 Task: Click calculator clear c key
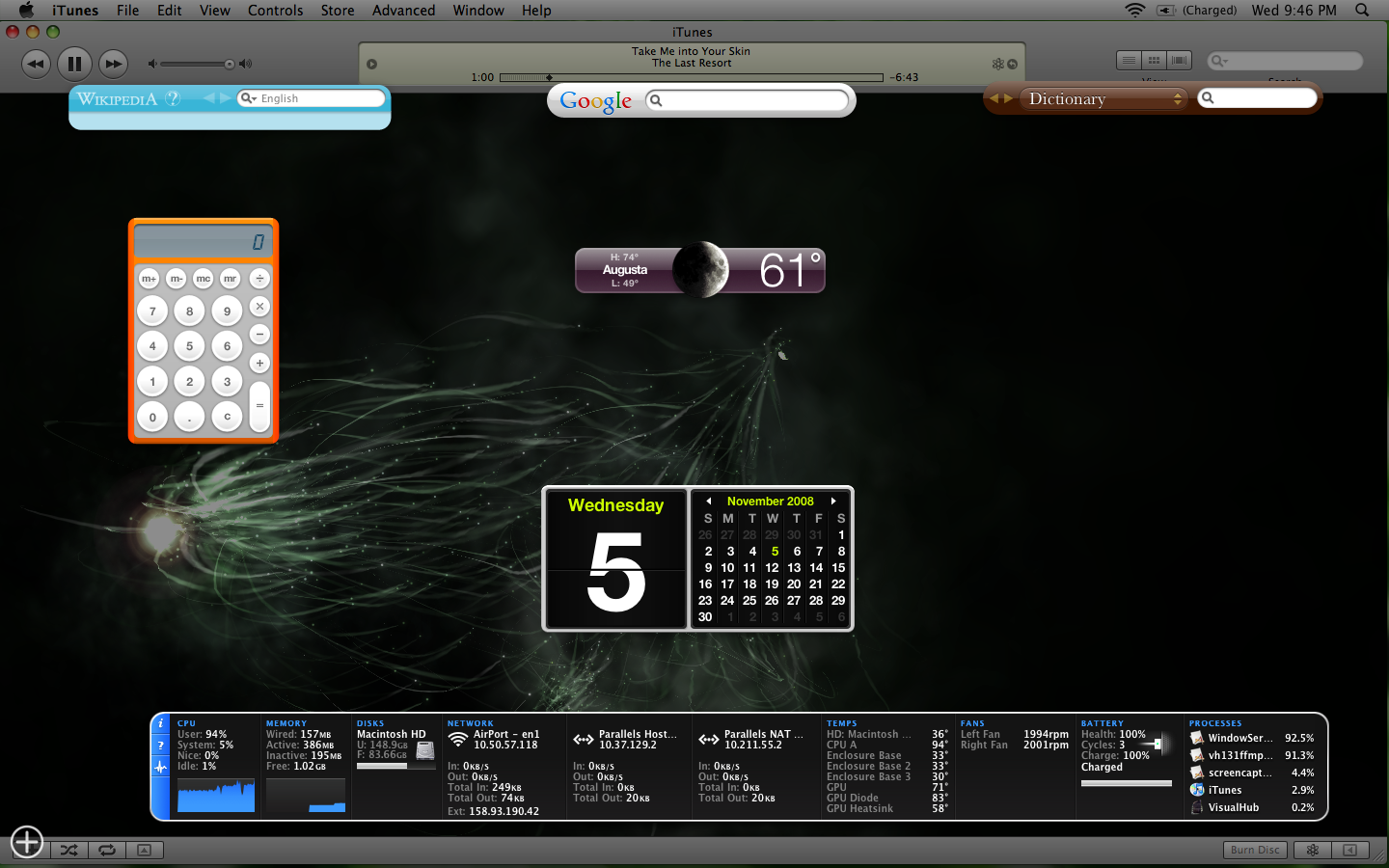click(x=227, y=417)
